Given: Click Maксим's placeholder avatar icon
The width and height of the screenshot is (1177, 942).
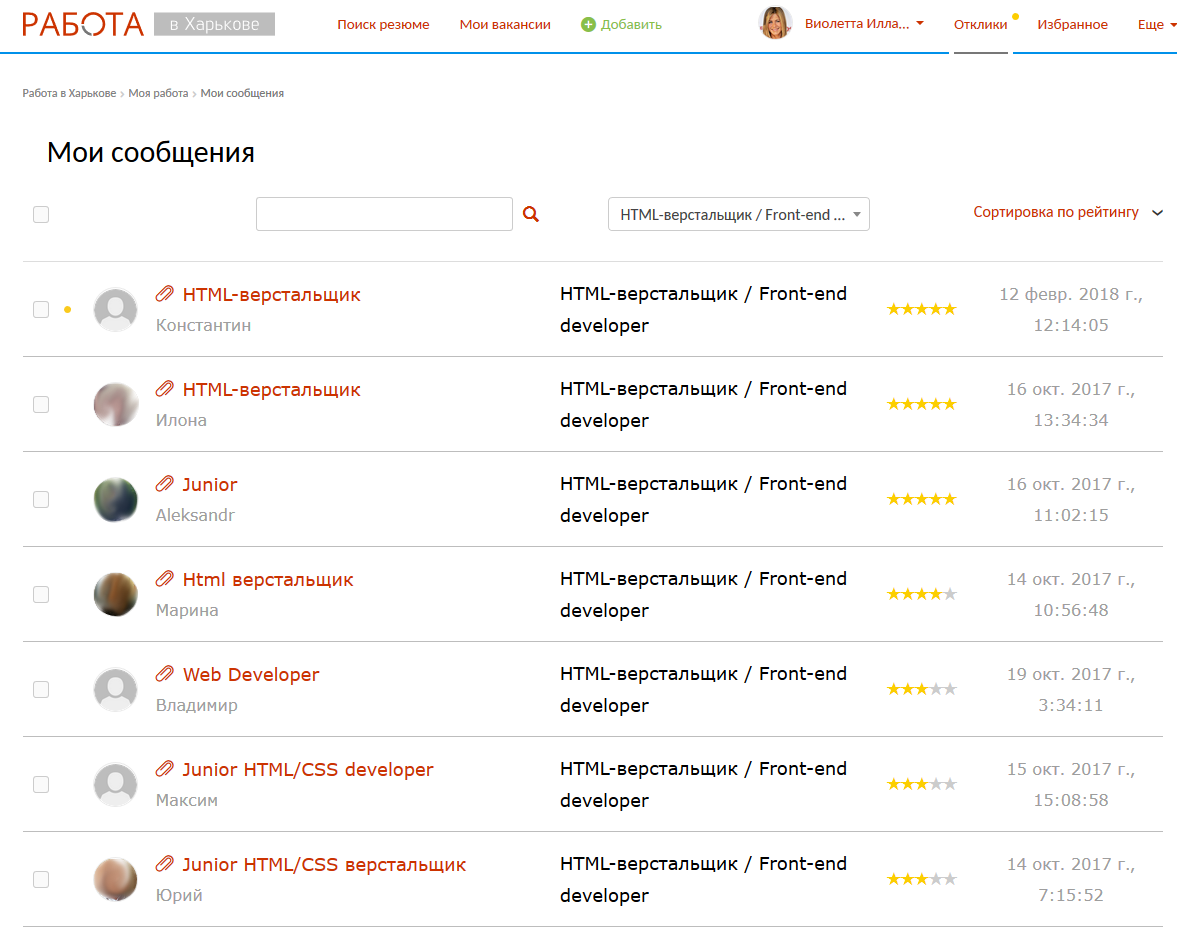Looking at the screenshot, I should 115,785.
